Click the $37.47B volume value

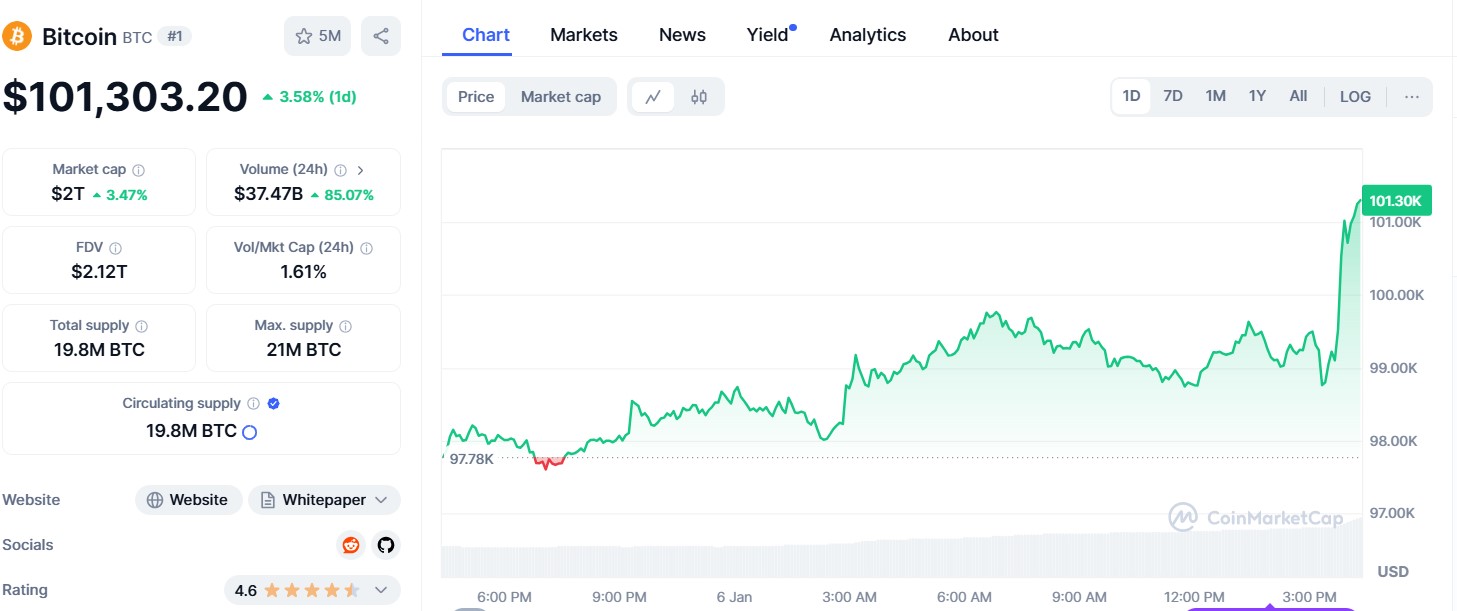pos(269,194)
